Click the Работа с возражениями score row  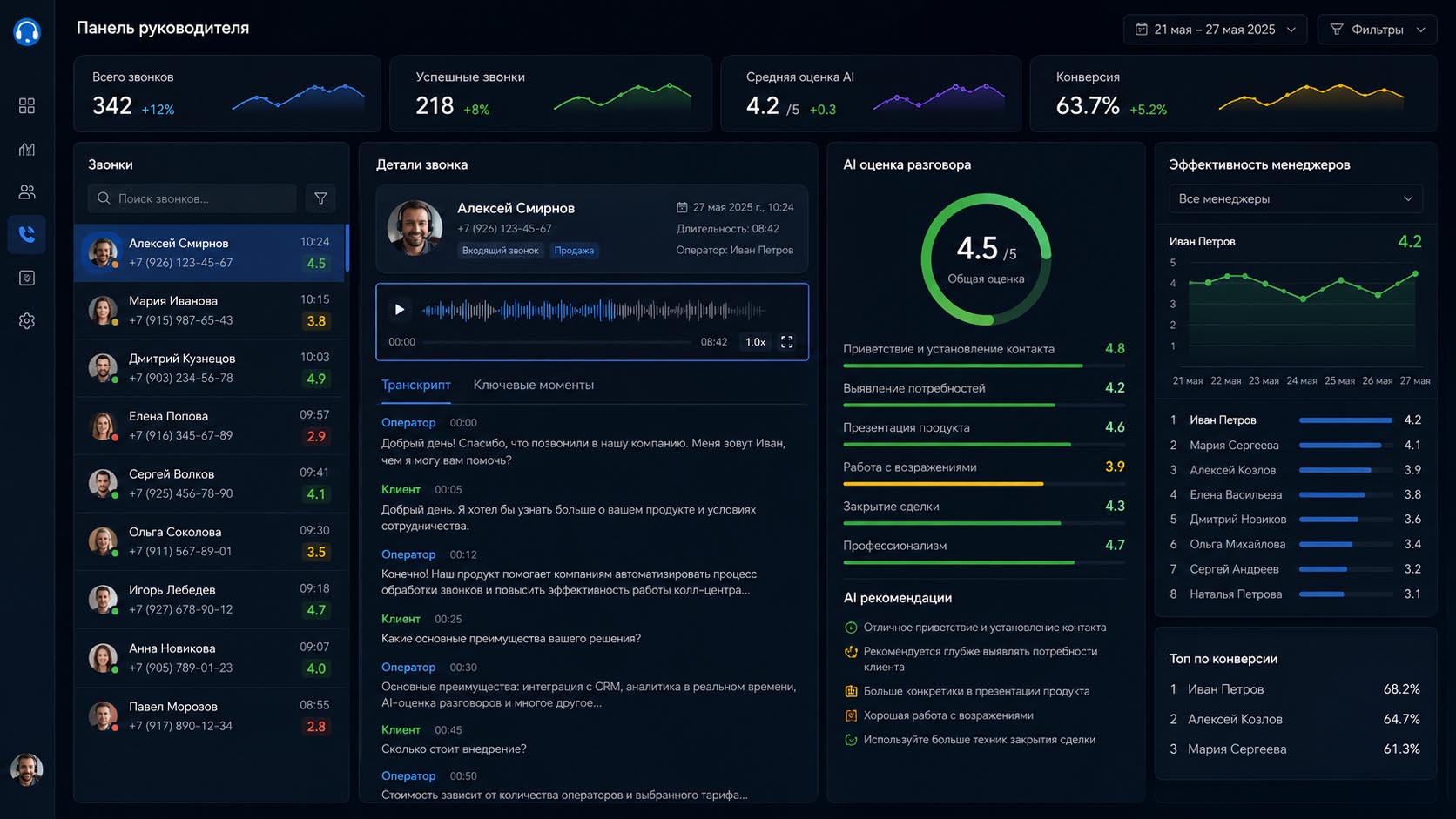[984, 471]
